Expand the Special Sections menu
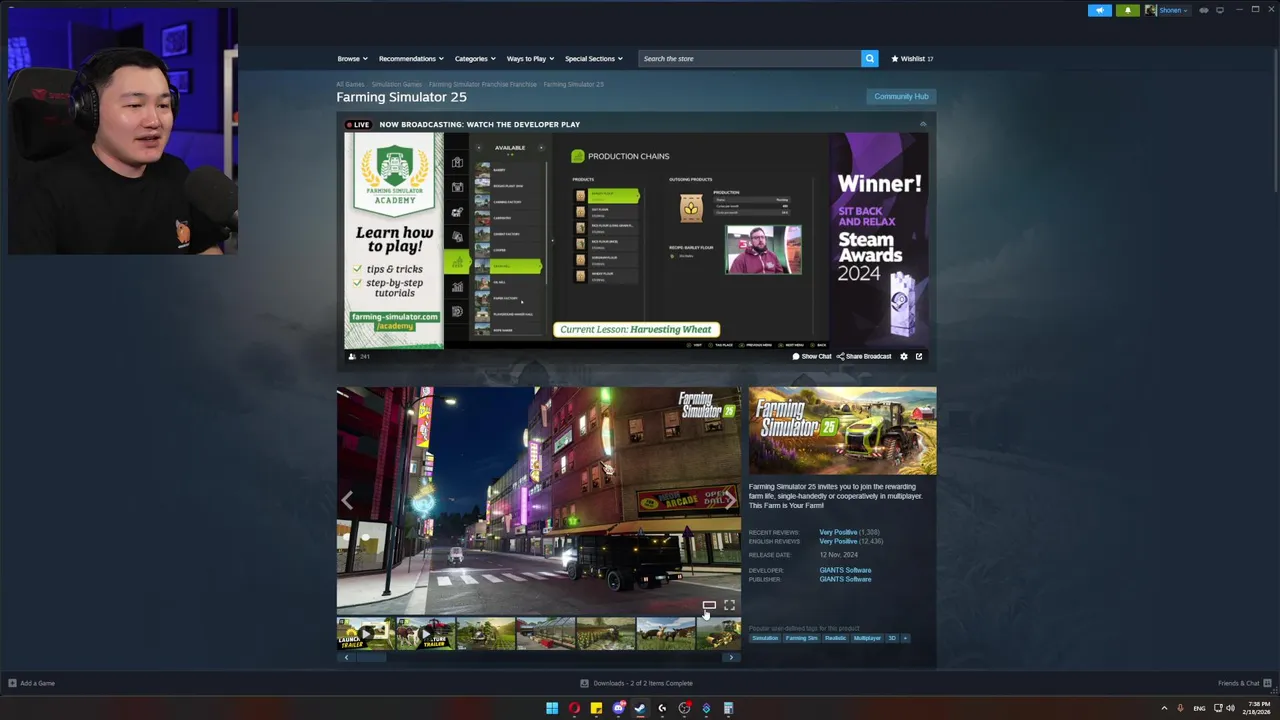Viewport: 1280px width, 720px height. tap(593, 58)
